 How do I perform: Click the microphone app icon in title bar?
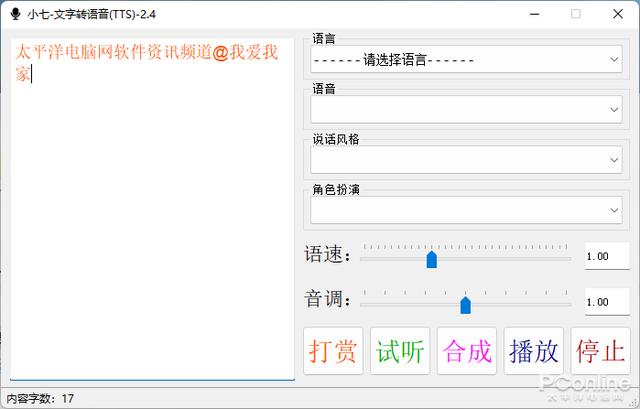[x=14, y=14]
